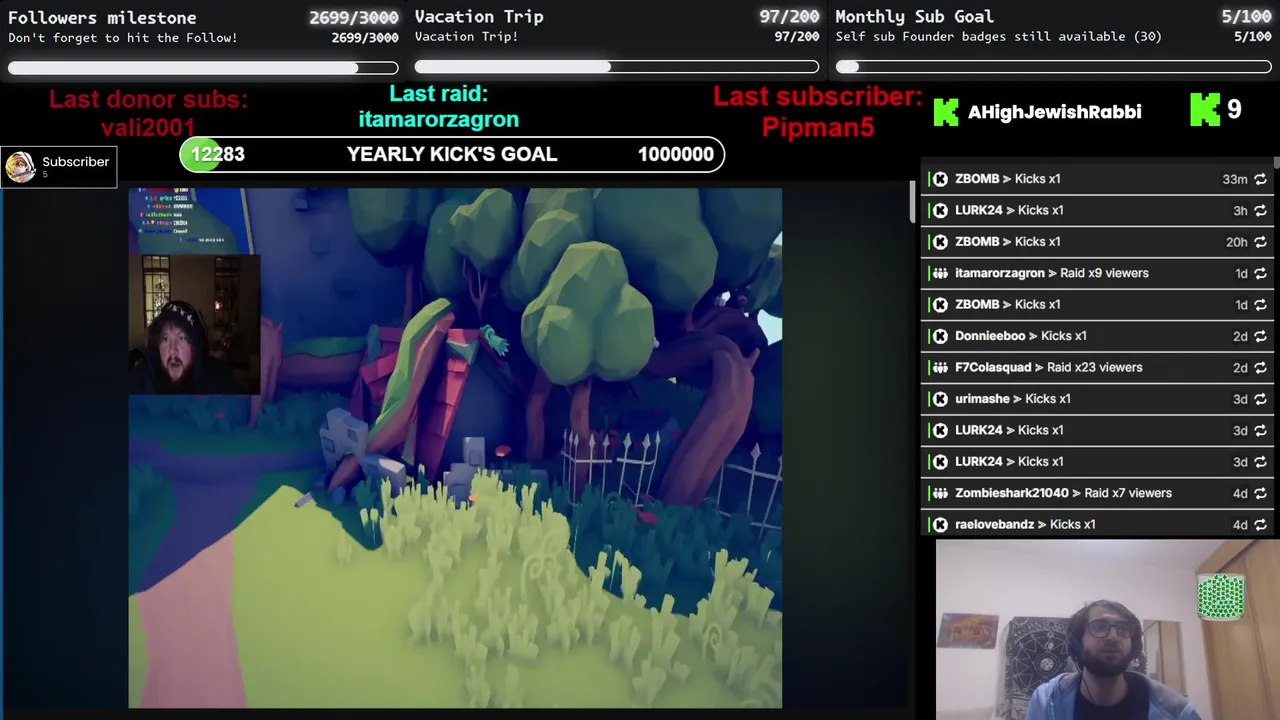Click the Subscriber avatar icon

point(20,167)
